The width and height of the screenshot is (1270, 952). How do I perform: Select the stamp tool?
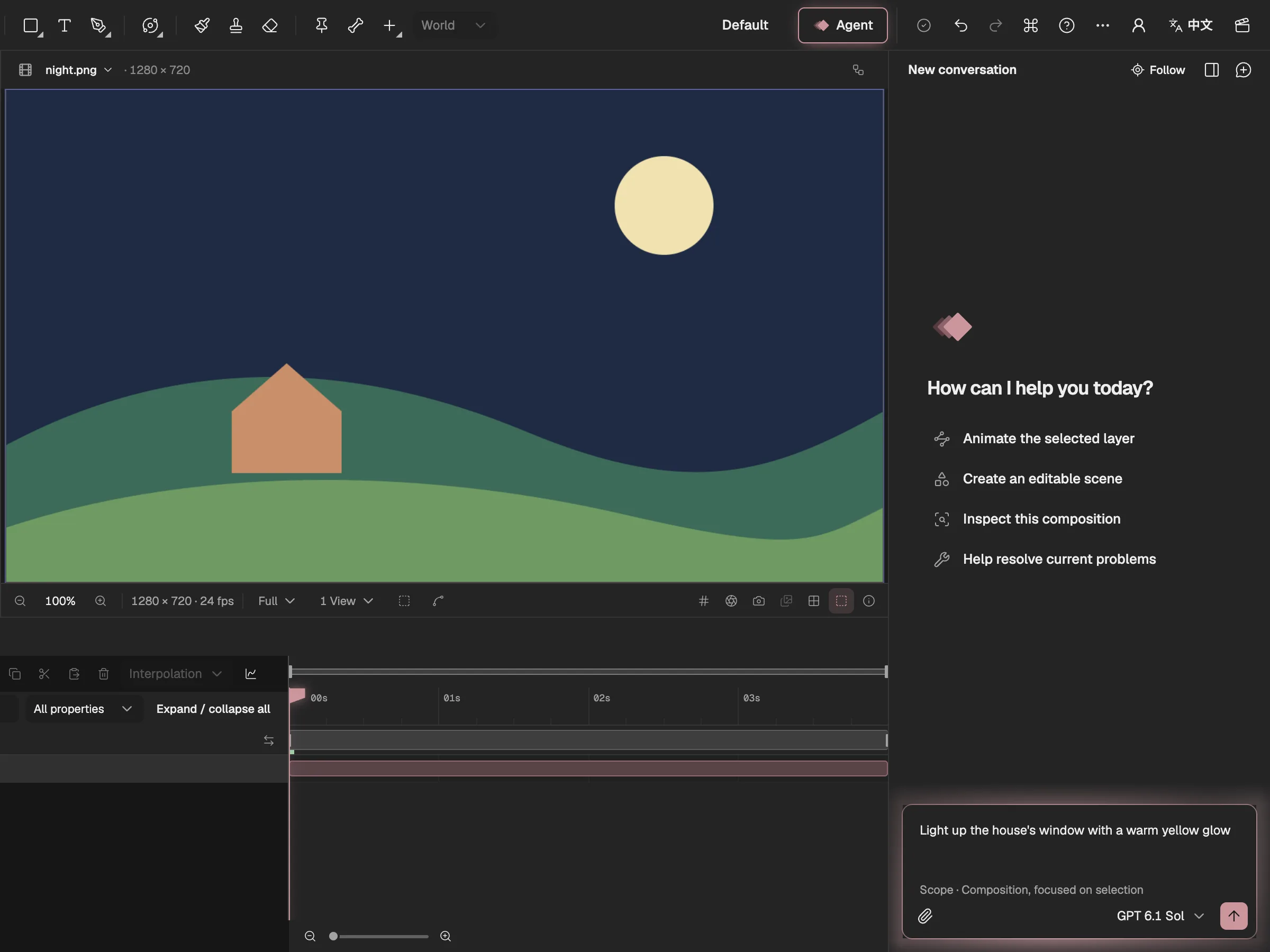click(x=235, y=25)
